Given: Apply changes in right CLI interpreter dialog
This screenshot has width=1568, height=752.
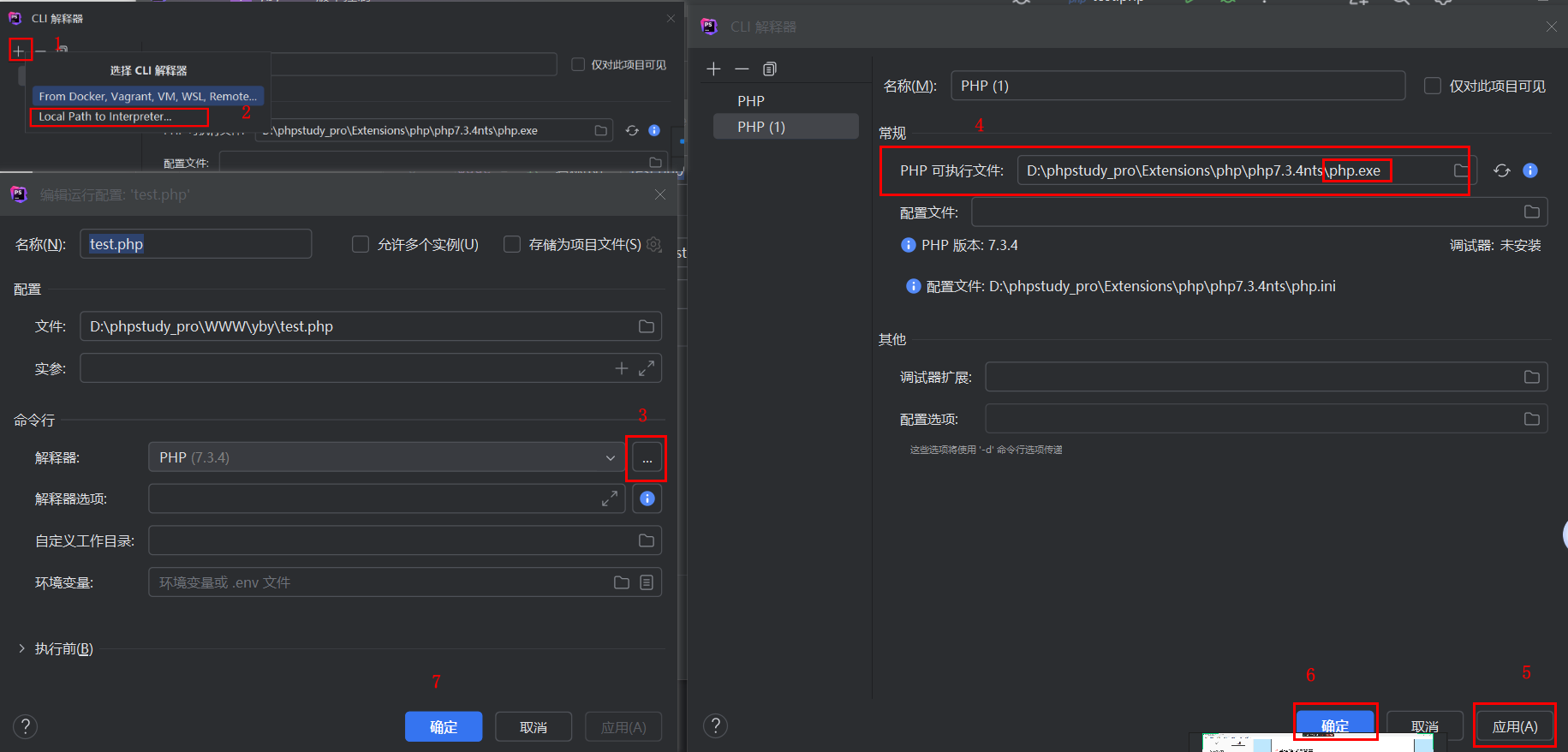Looking at the screenshot, I should [1515, 725].
